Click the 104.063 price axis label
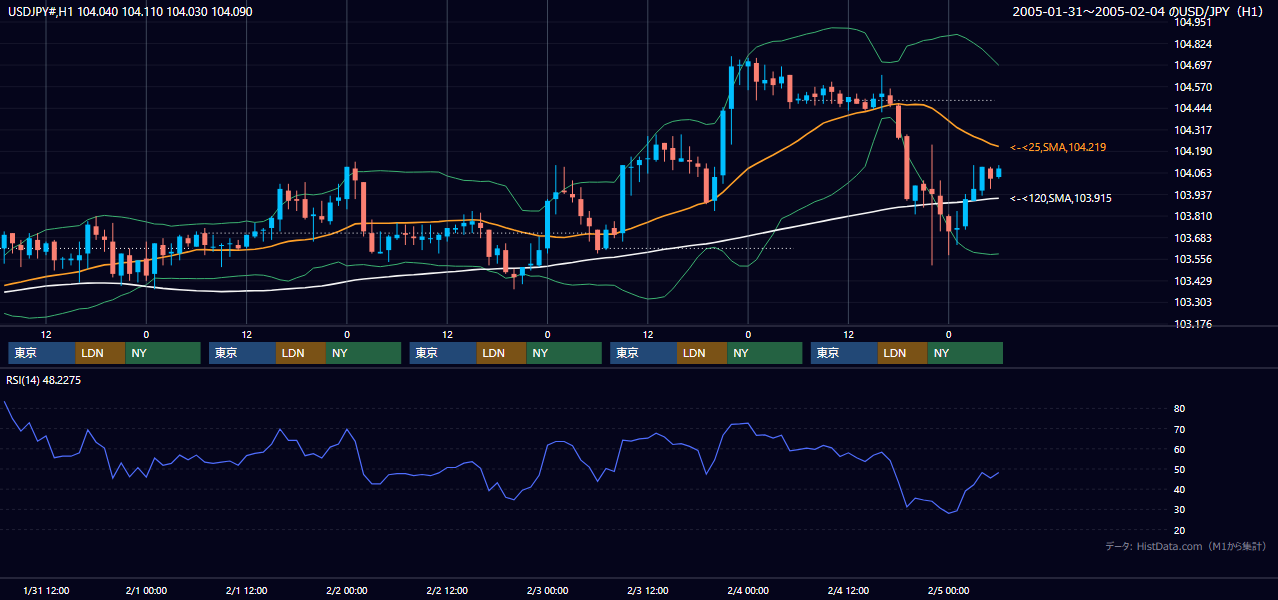 coord(1194,173)
